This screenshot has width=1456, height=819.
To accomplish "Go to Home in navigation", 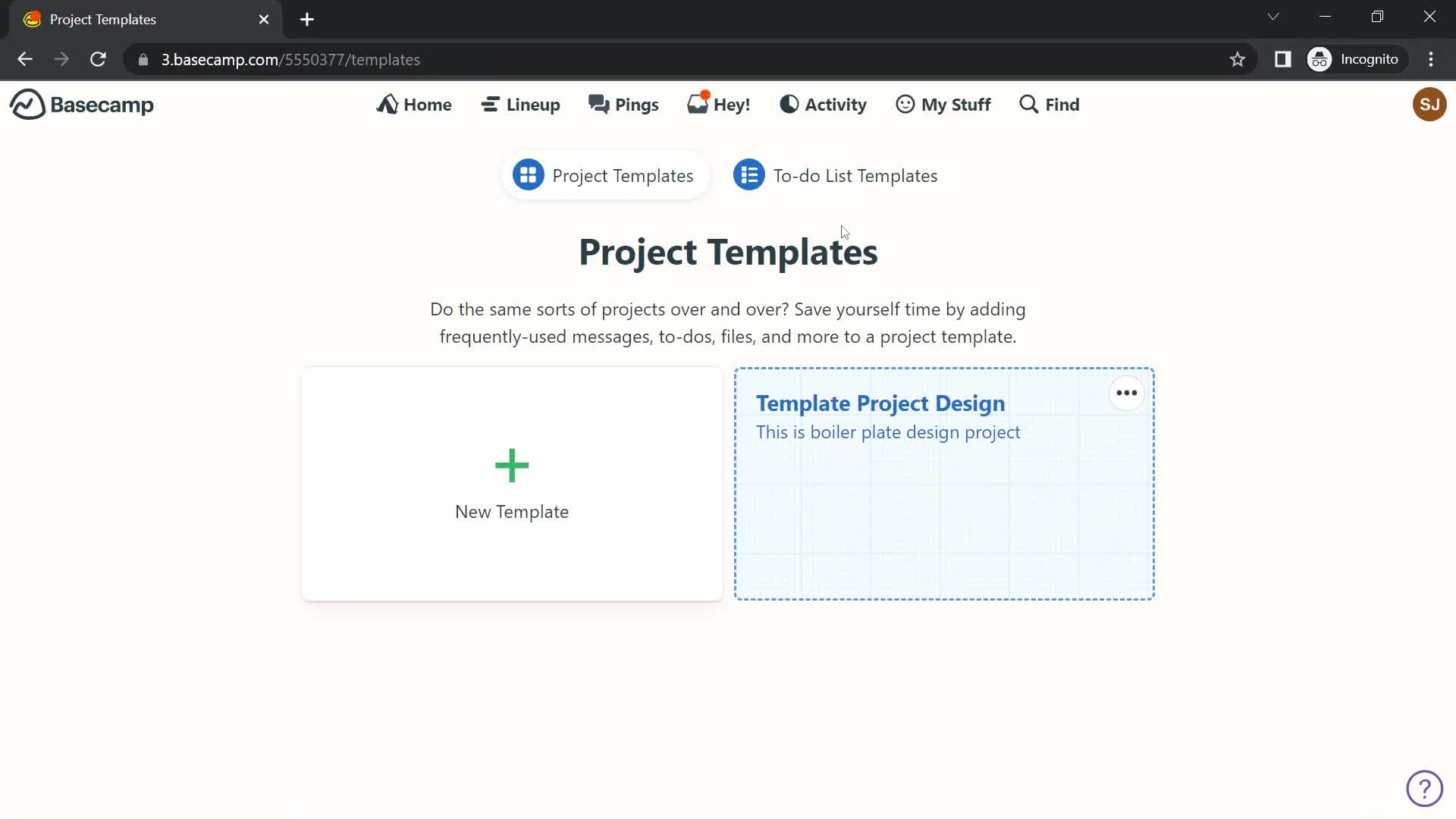I will coord(414,105).
